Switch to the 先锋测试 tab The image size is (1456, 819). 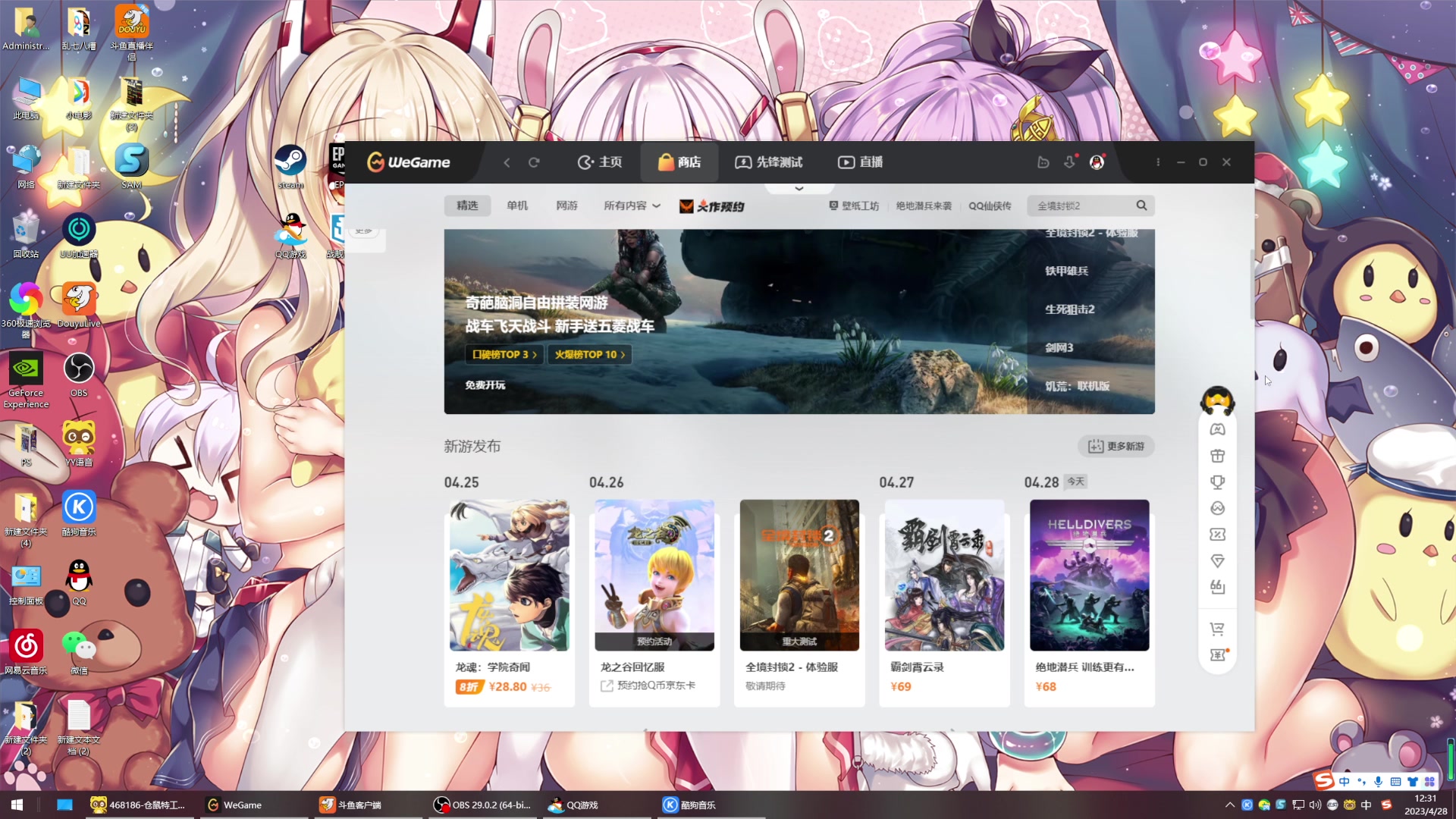click(x=769, y=162)
